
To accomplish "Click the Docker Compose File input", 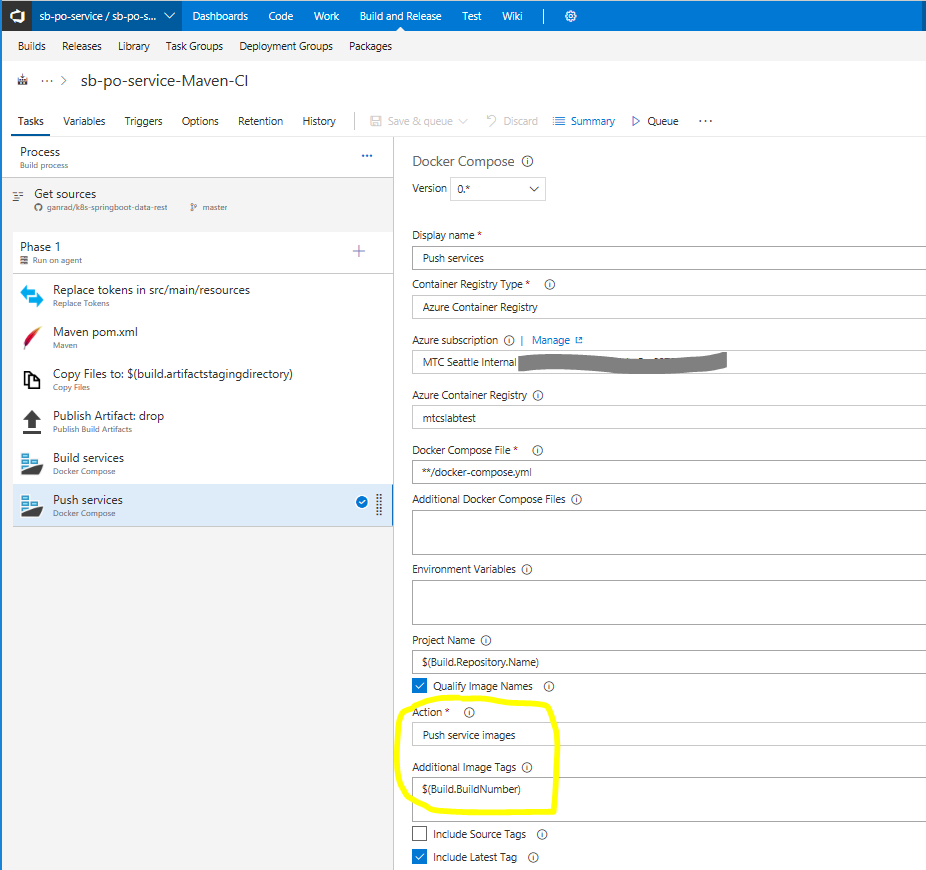I will 669,473.
